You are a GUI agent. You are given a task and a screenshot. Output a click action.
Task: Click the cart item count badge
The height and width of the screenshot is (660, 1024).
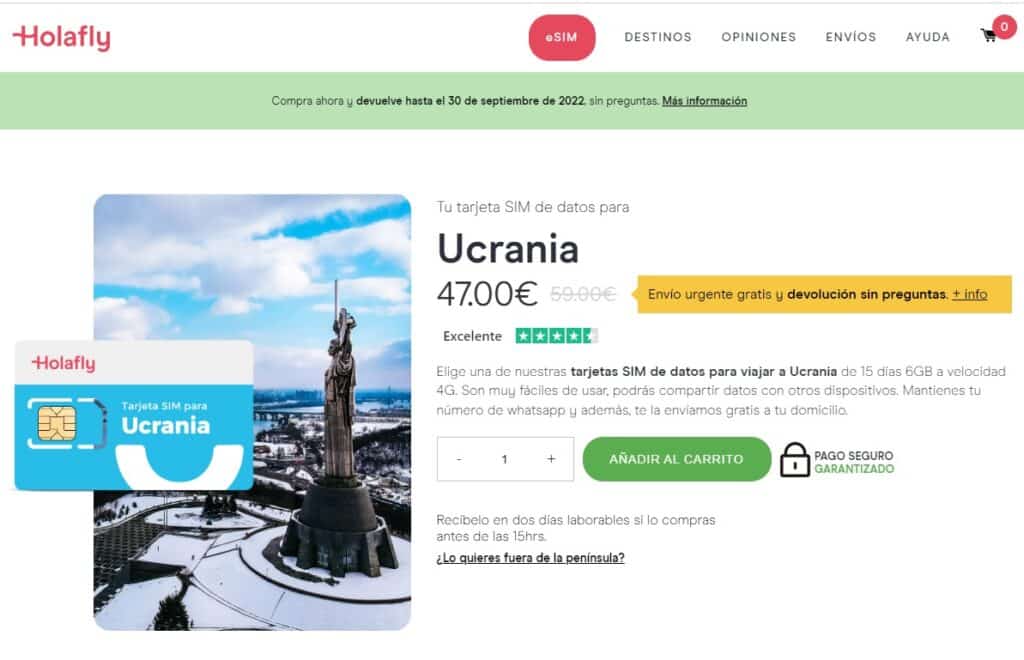click(x=1004, y=27)
